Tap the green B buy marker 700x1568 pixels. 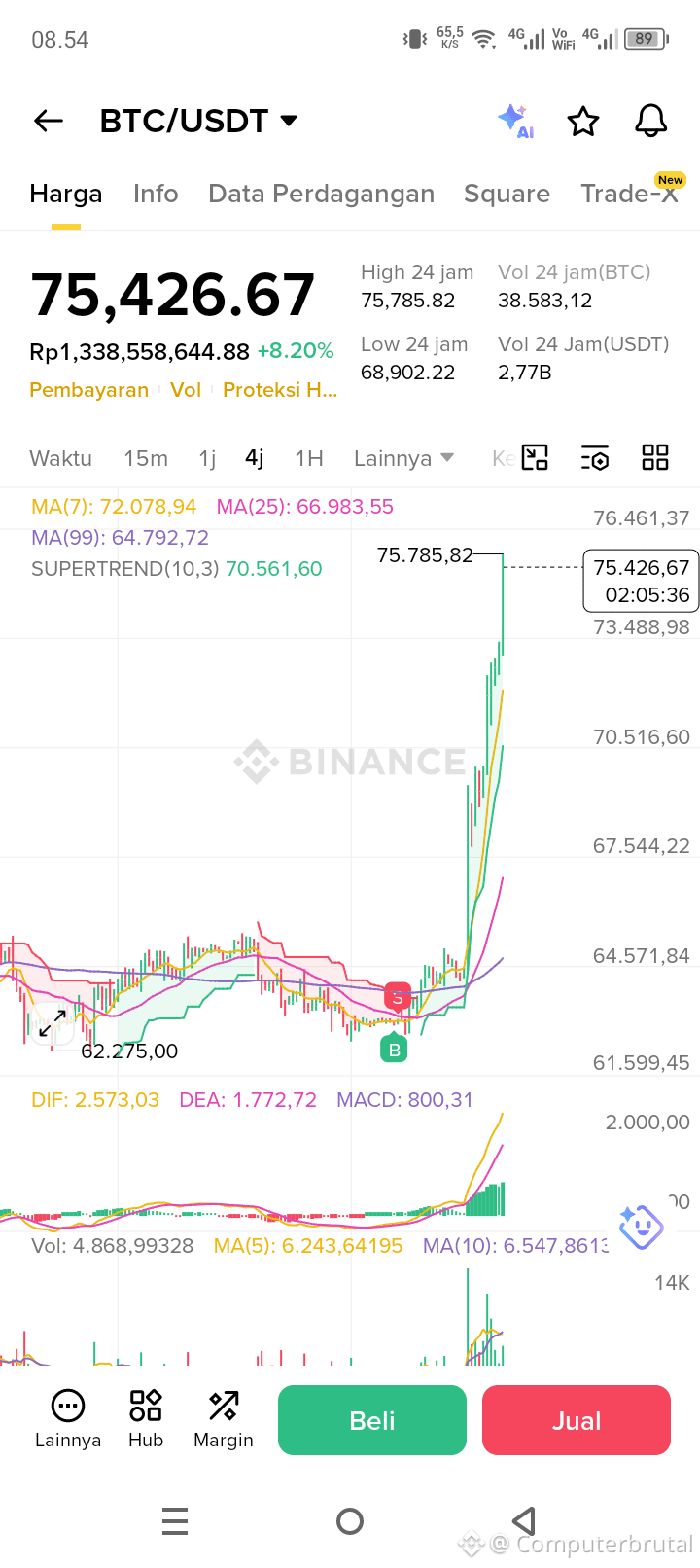[394, 1050]
